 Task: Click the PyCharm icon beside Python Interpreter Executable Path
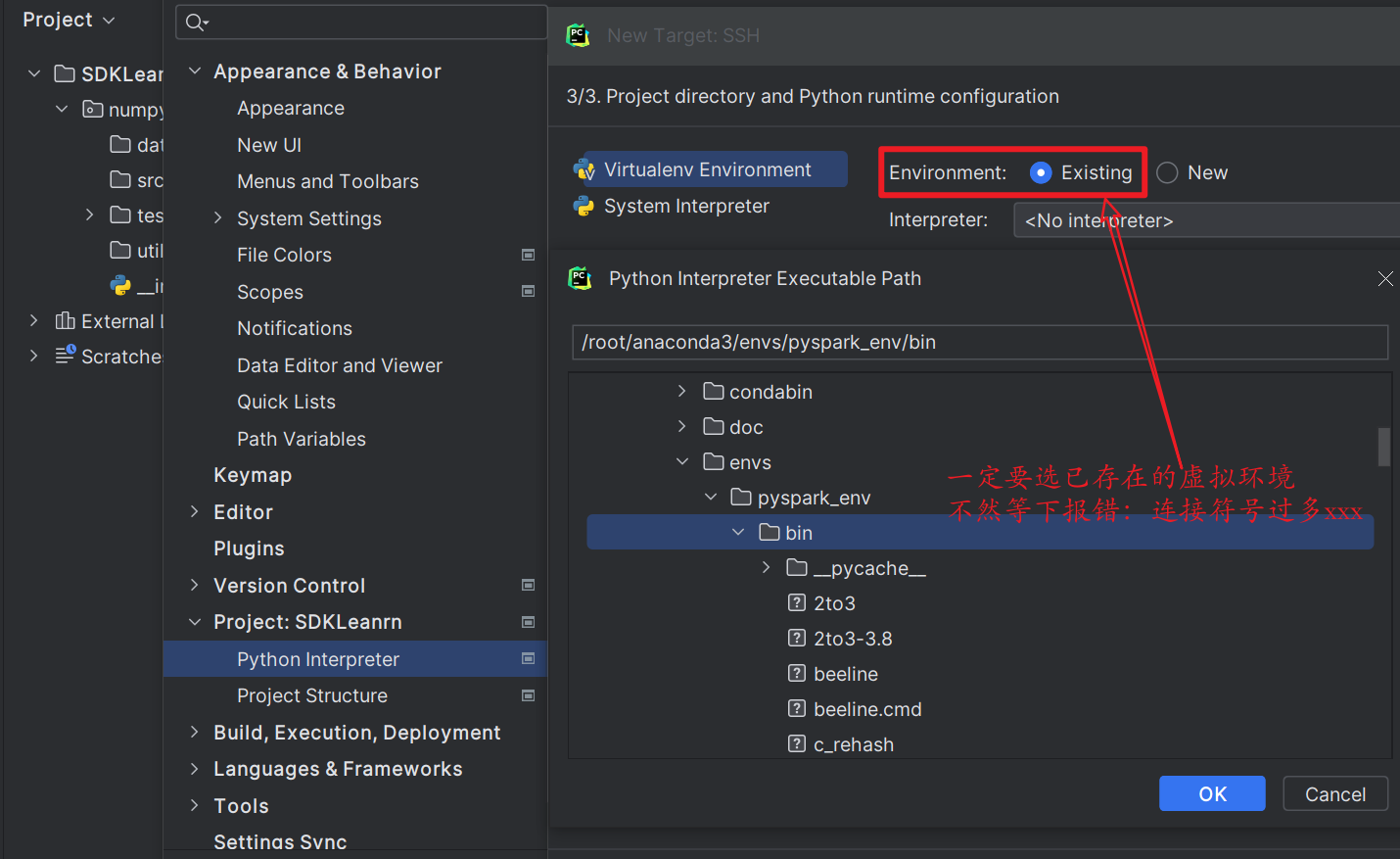pyautogui.click(x=580, y=278)
